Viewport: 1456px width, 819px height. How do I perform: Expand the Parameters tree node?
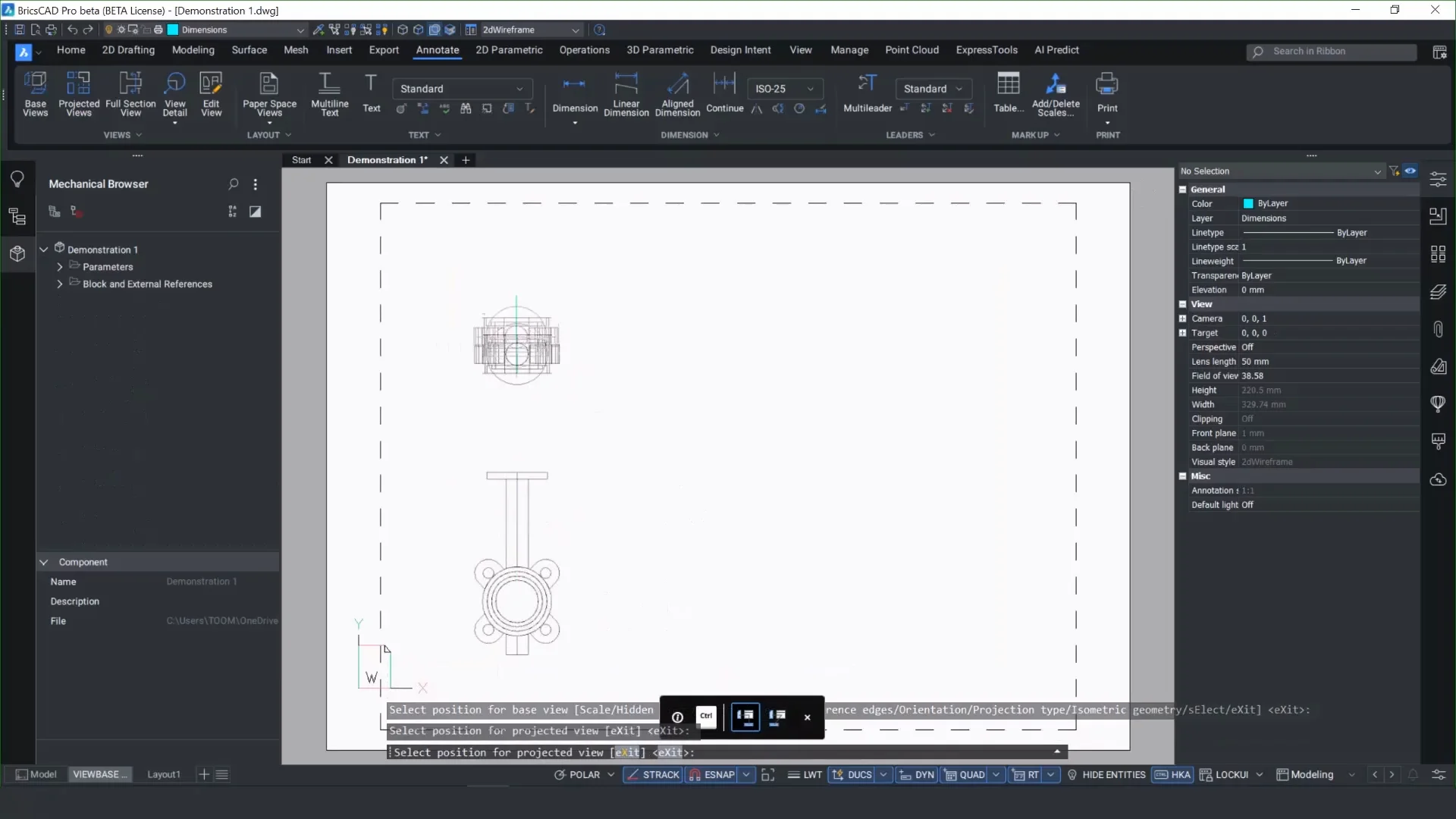coord(60,267)
